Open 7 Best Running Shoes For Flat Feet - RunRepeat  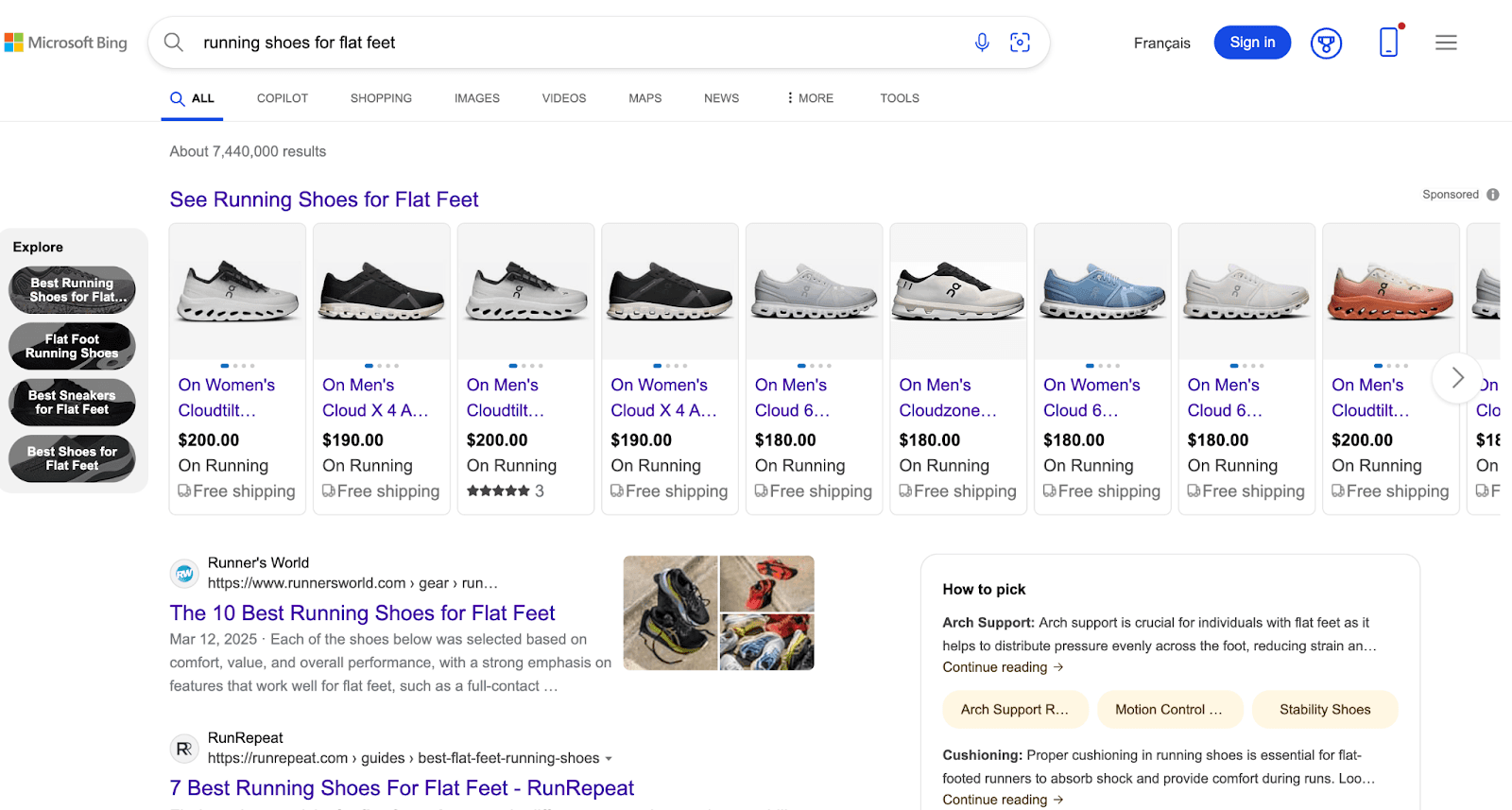[x=402, y=788]
